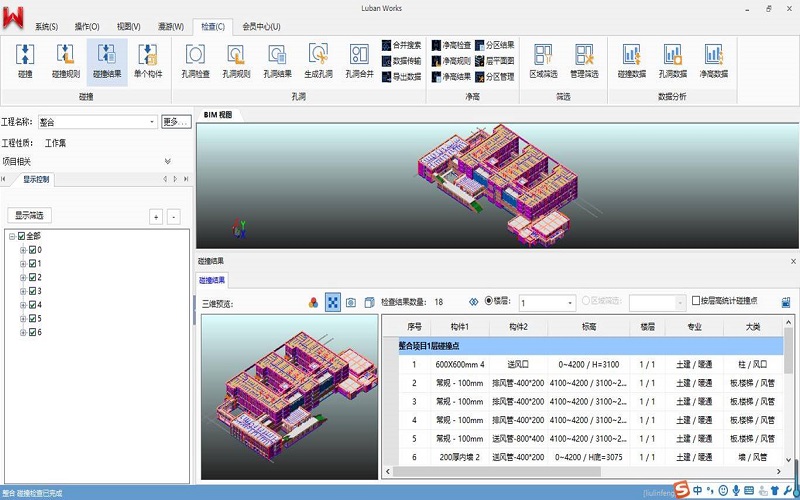Click the - collapse-all button
This screenshot has width=800, height=500.
click(x=173, y=217)
